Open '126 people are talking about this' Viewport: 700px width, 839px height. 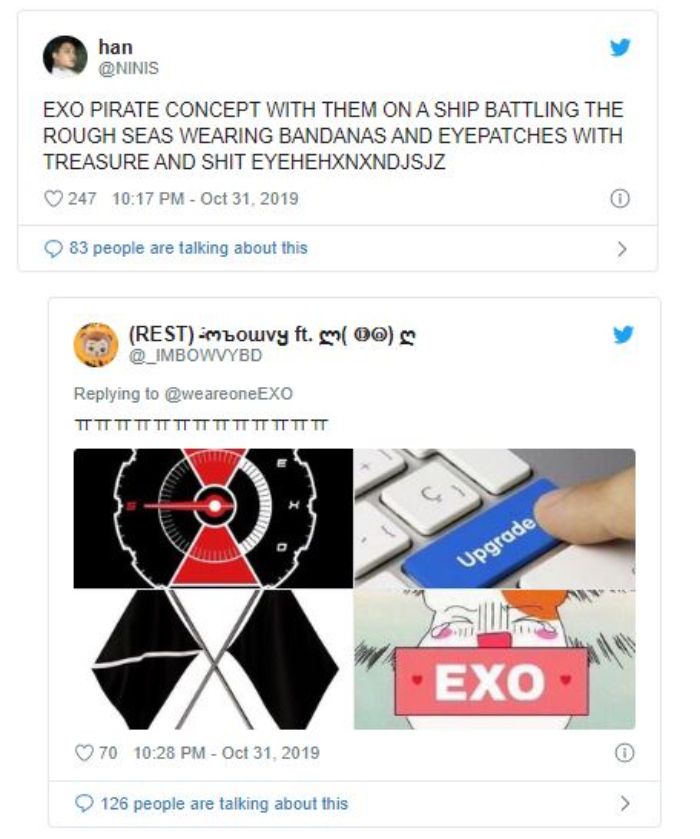[224, 804]
